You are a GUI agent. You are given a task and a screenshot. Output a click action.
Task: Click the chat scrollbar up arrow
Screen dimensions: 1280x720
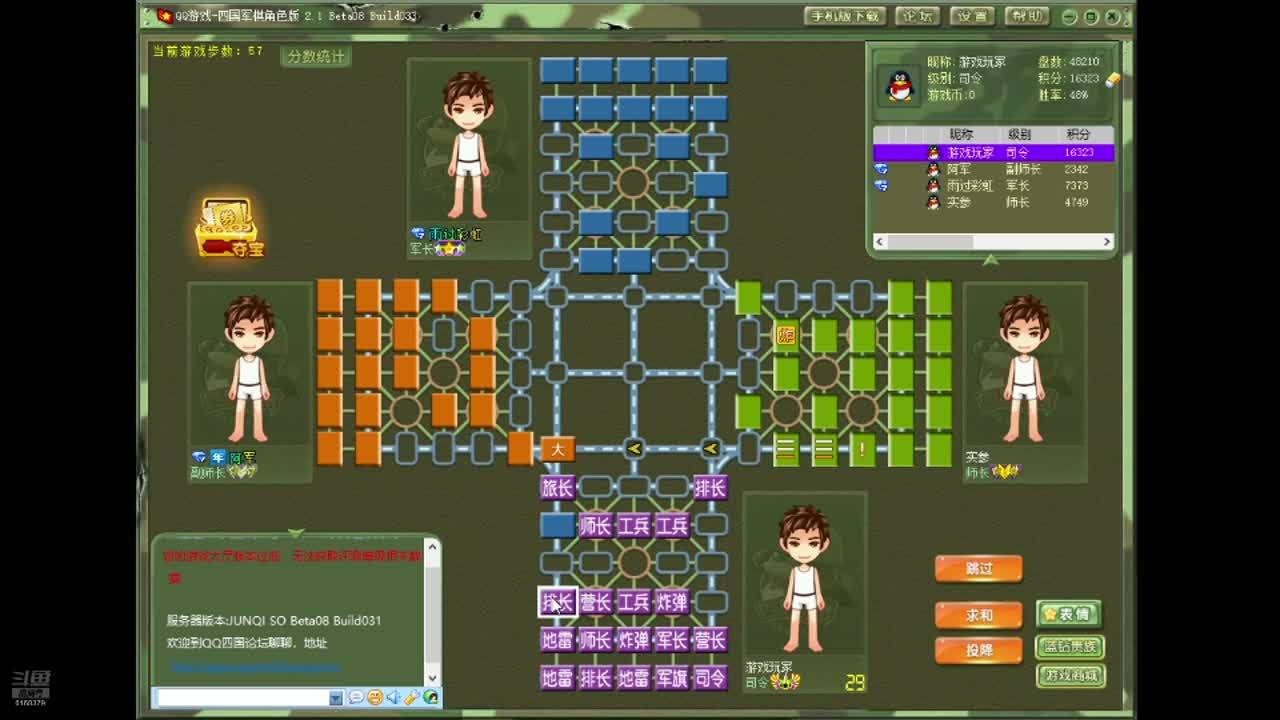click(432, 547)
